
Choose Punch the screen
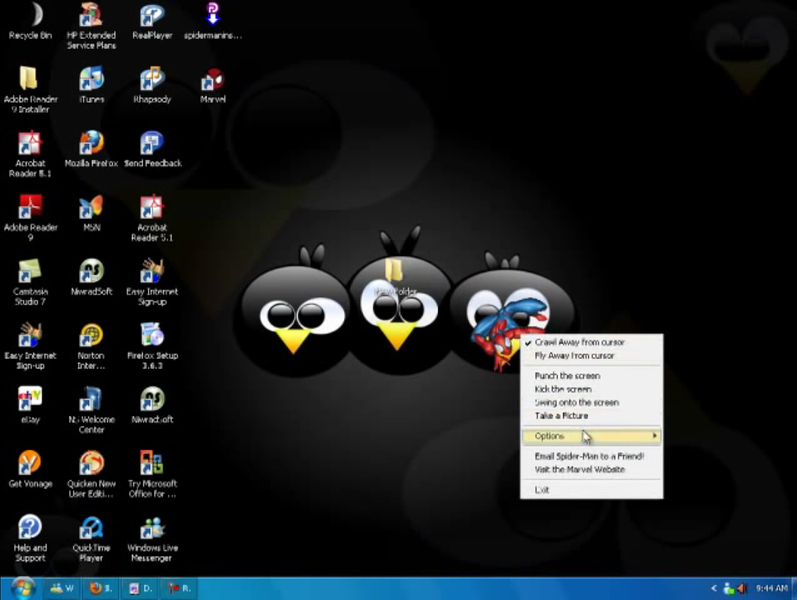point(592,376)
